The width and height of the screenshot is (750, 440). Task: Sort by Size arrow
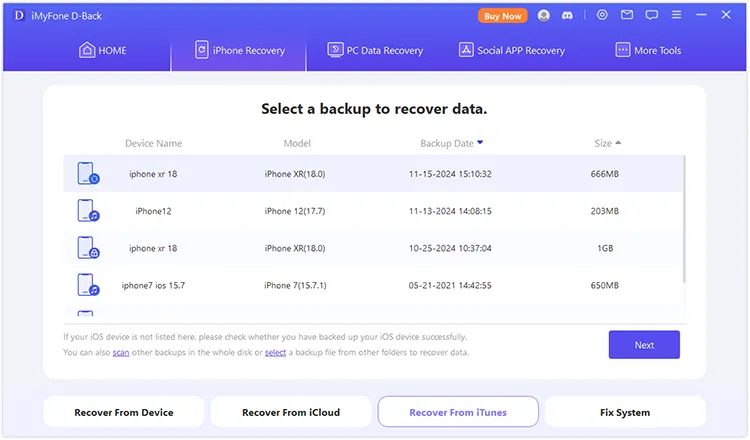(618, 143)
